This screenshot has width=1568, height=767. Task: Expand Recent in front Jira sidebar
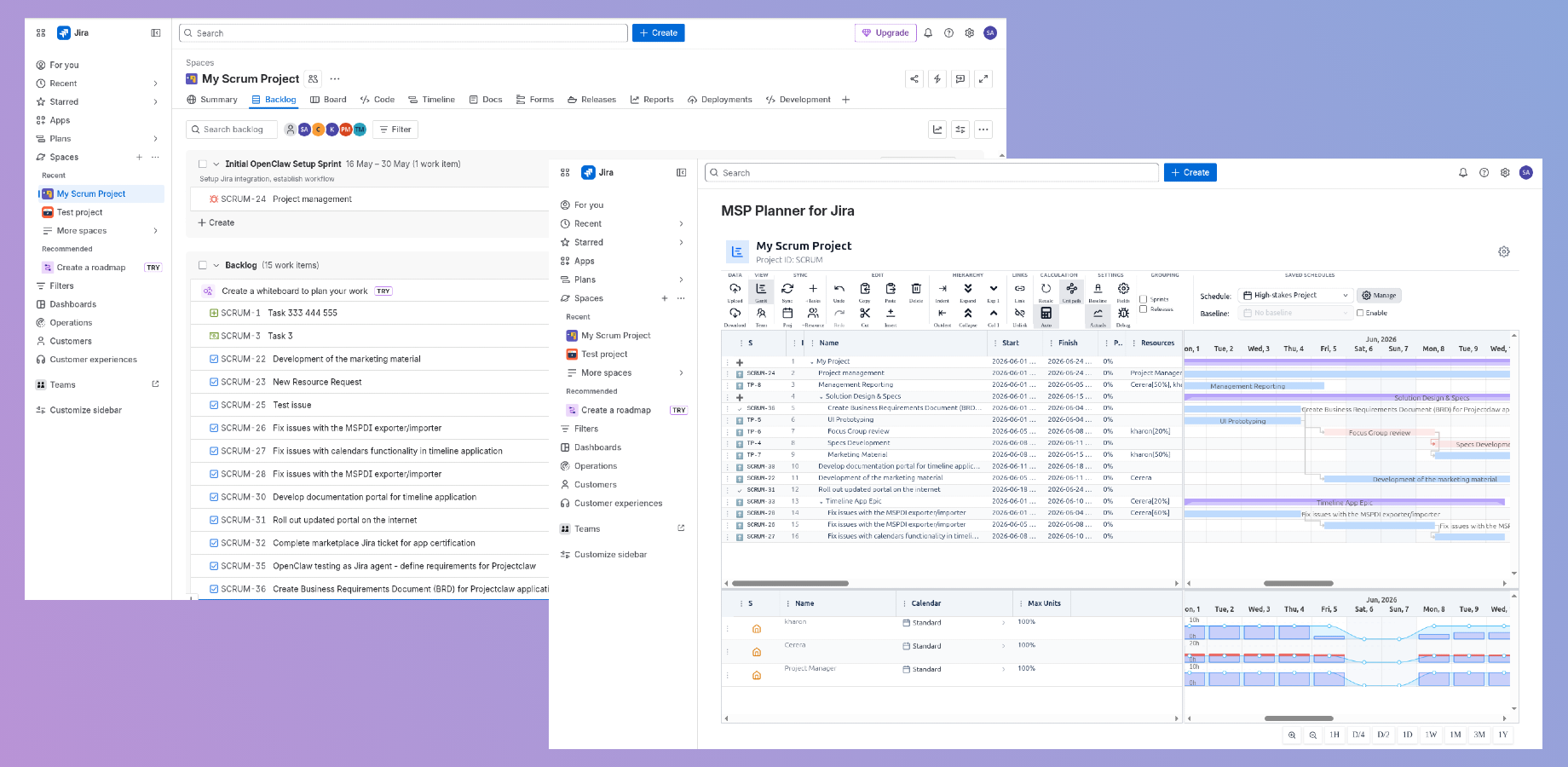click(x=681, y=223)
